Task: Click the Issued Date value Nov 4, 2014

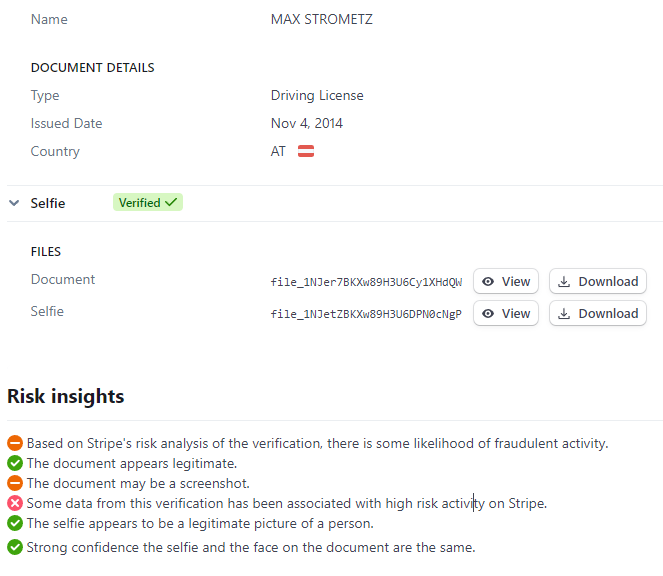Action: coord(307,123)
